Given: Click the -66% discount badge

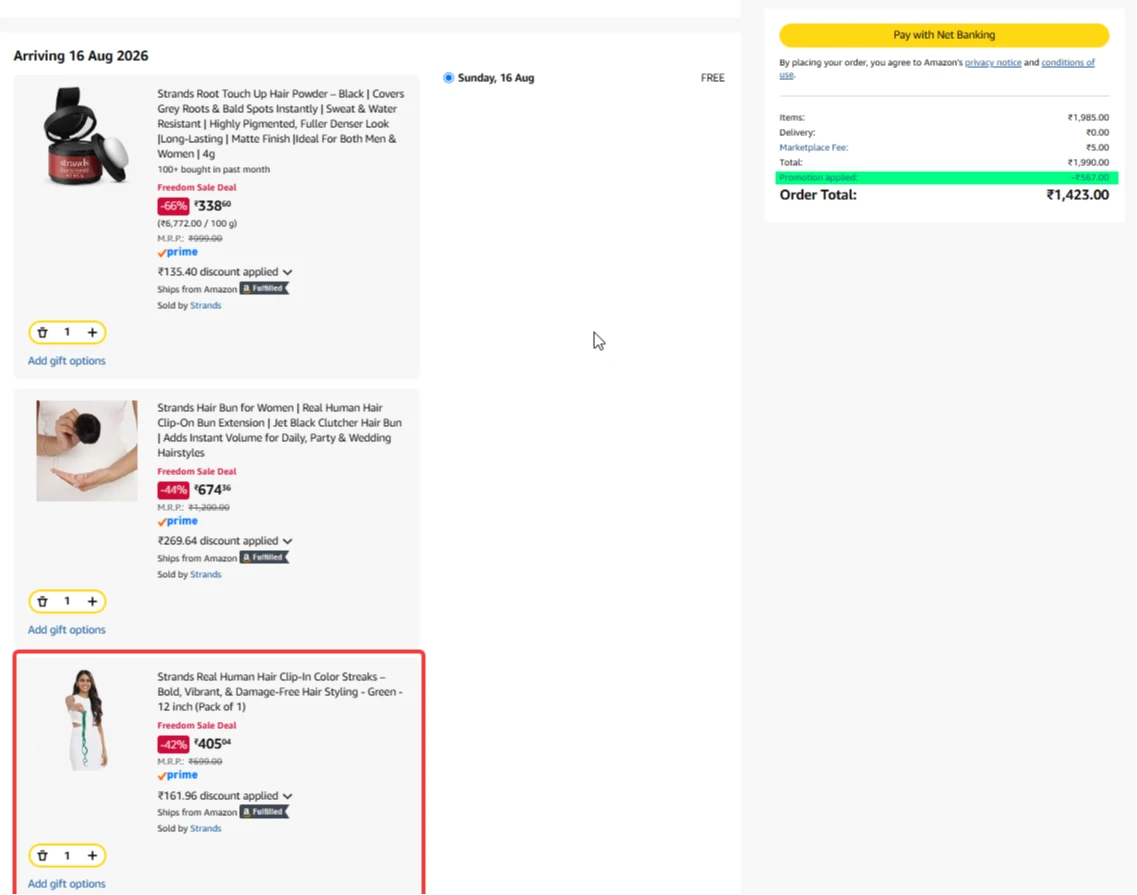Looking at the screenshot, I should pyautogui.click(x=173, y=206).
